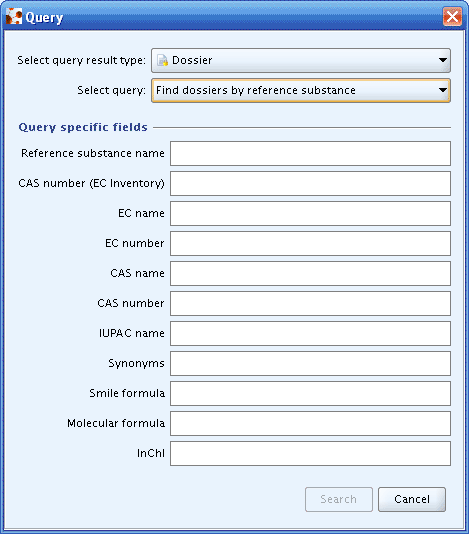The width and height of the screenshot is (469, 534).
Task: Click the CAS number (EC Inventory) field
Action: [310, 184]
